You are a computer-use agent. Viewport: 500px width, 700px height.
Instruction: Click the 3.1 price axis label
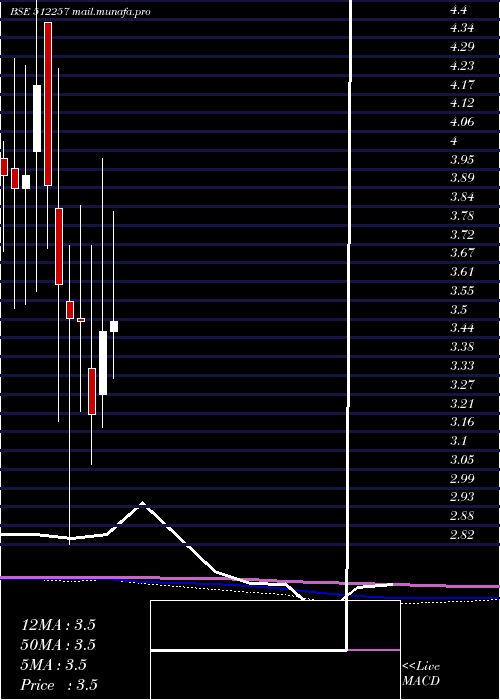tap(459, 441)
